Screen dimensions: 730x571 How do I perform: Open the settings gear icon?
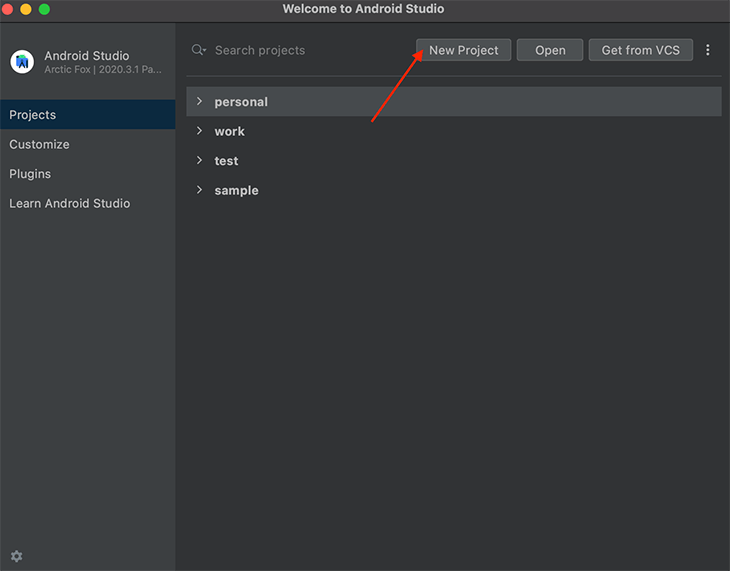point(17,556)
